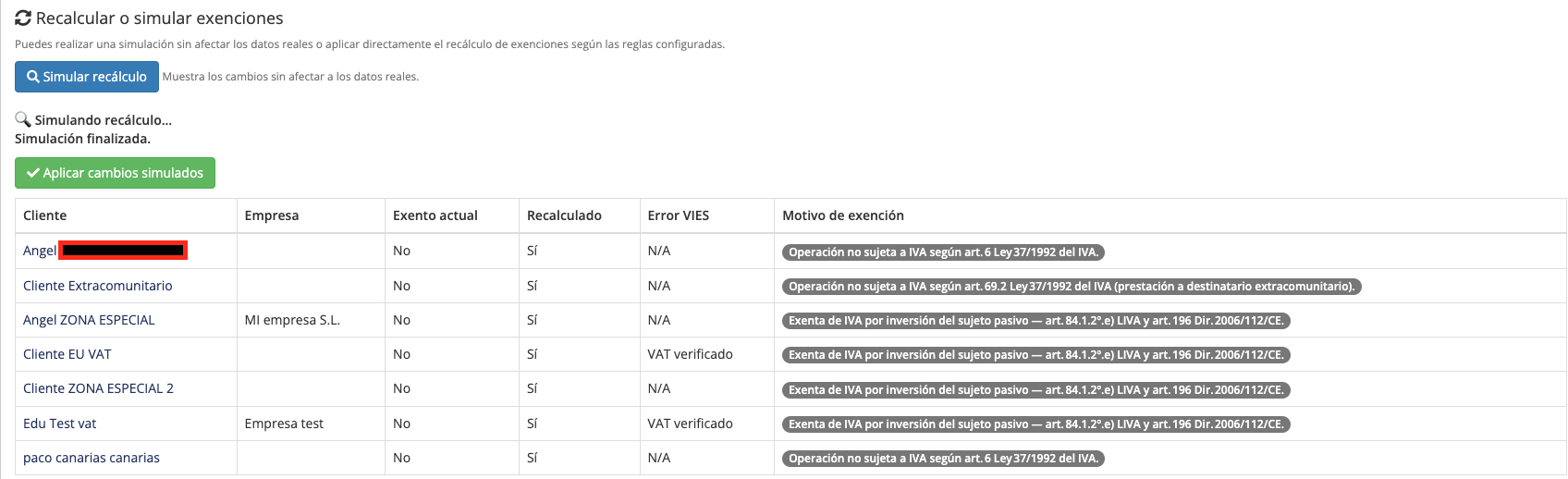Viewport: 1568px width, 479px height.
Task: Click magnifying glass emoji next to Simulando recálculo
Action: click(23, 120)
